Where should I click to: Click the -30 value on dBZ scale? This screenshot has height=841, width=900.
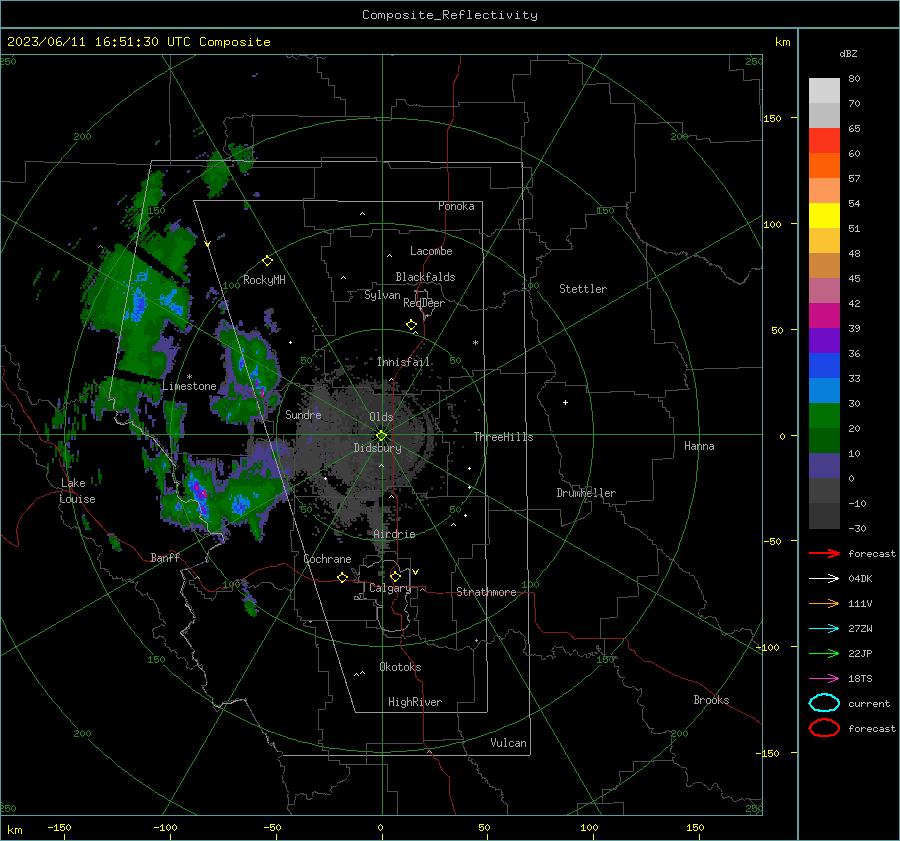point(857,528)
